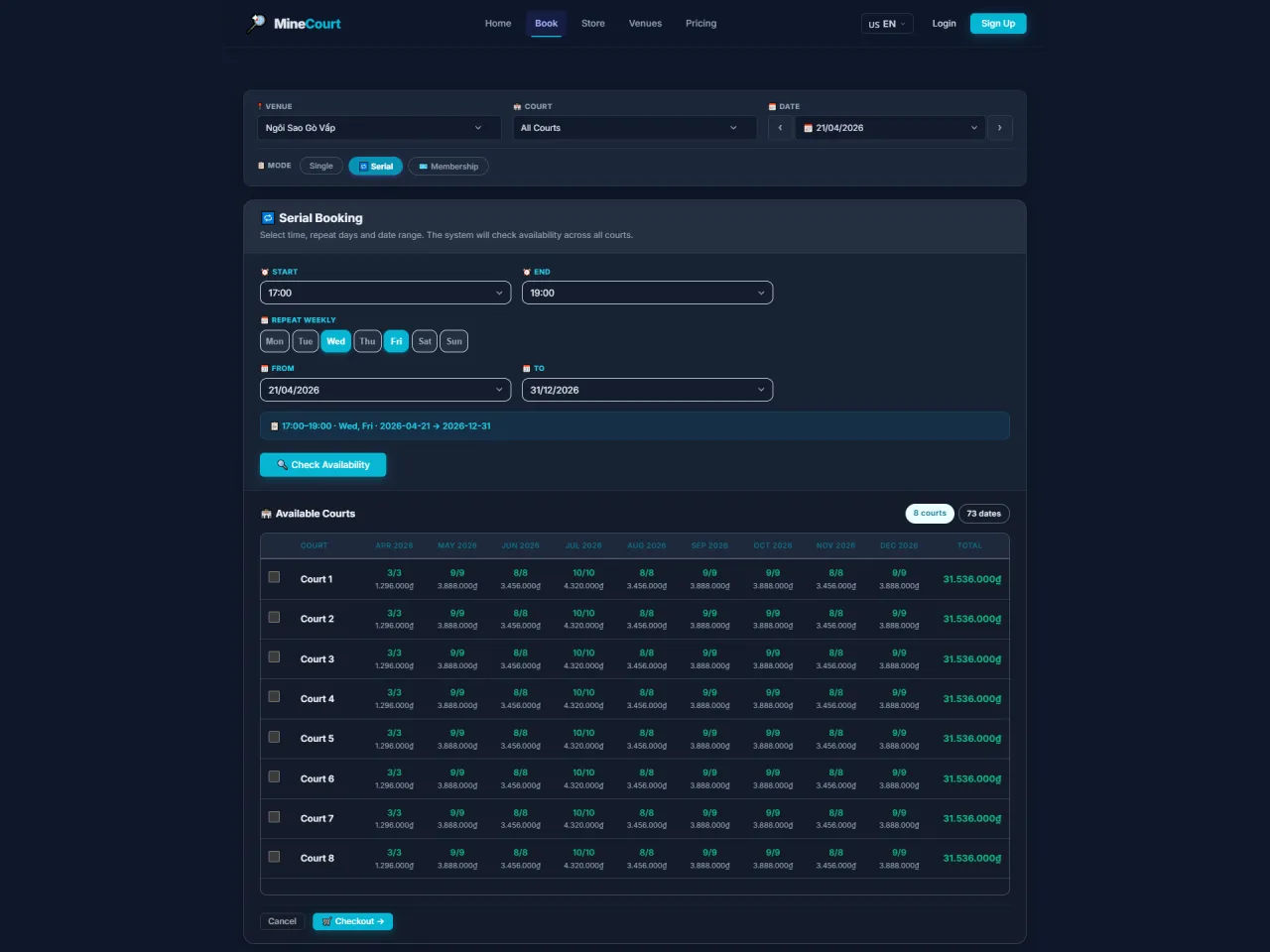1270x952 pixels.
Task: Tick the Court 3 checkbox
Action: pos(274,656)
